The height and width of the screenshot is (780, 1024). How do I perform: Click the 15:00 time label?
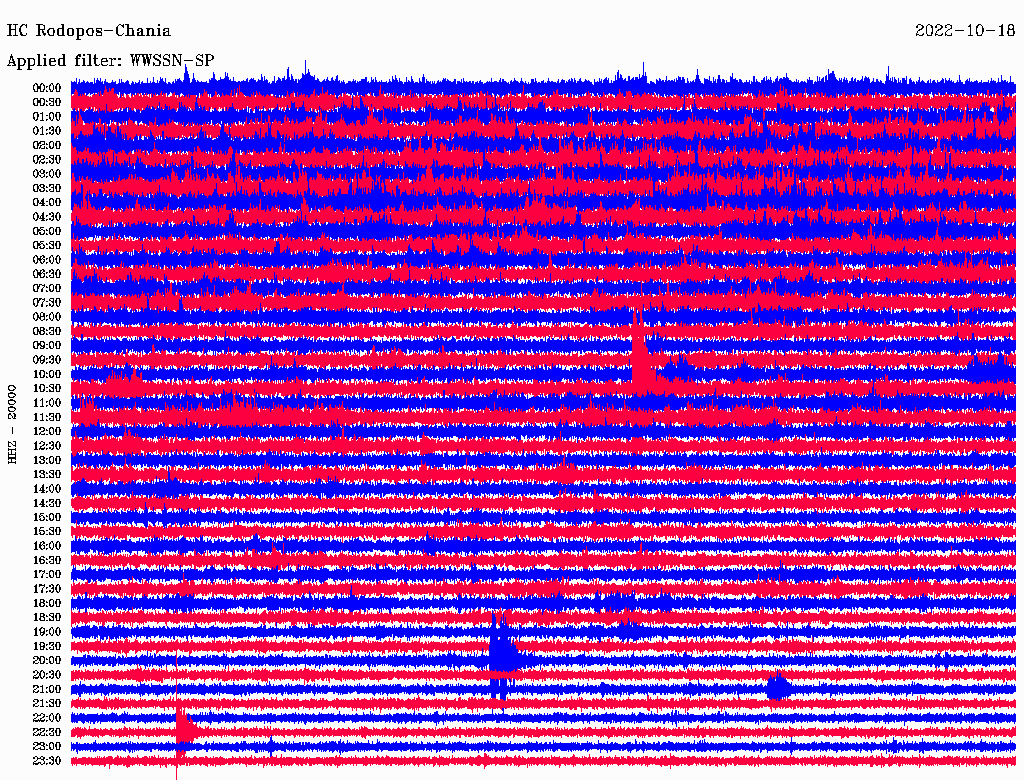click(47, 517)
